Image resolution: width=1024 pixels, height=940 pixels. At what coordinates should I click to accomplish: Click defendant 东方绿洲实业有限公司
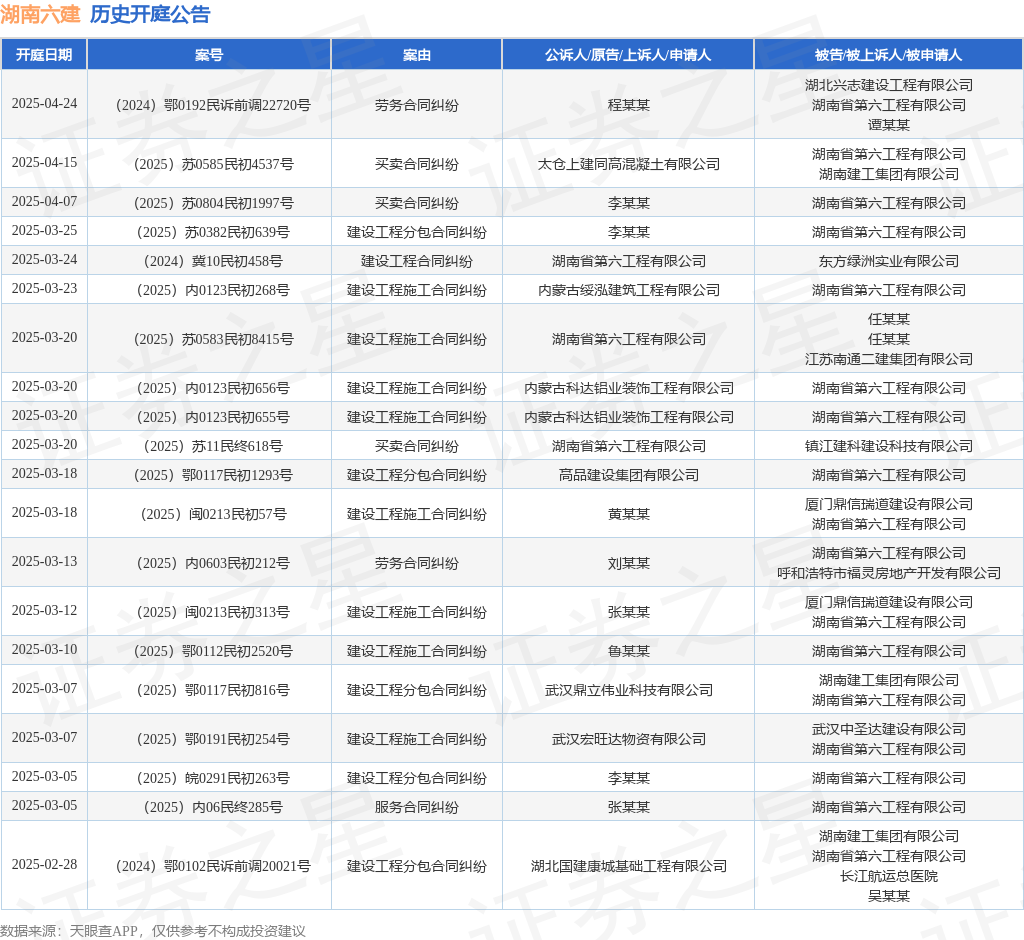point(889,261)
